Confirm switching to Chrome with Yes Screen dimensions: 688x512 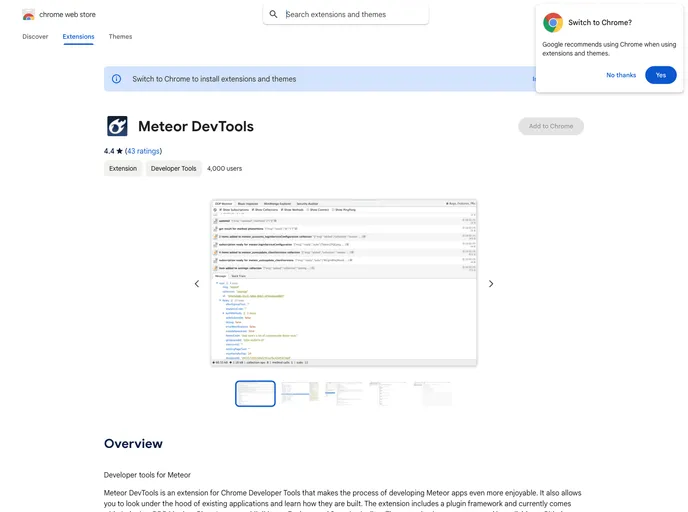[661, 75]
